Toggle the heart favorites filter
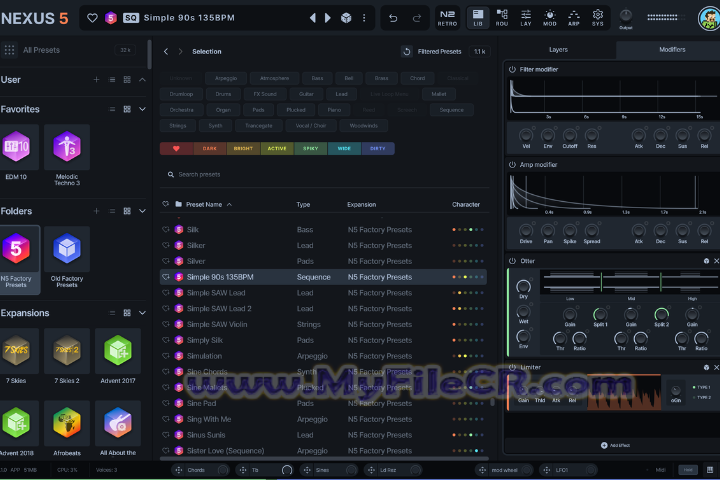The width and height of the screenshot is (720, 480). [x=176, y=148]
